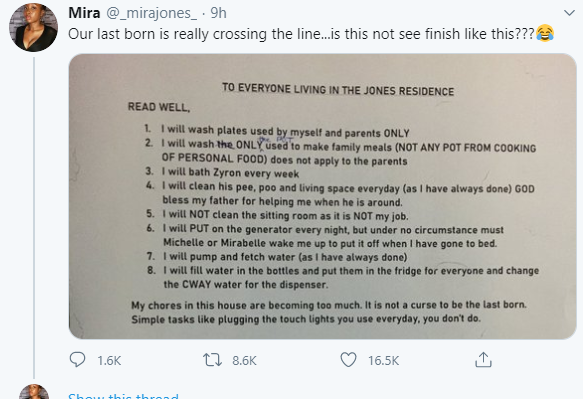Click the 16.5K likes count
583x399 pixels.
(383, 360)
